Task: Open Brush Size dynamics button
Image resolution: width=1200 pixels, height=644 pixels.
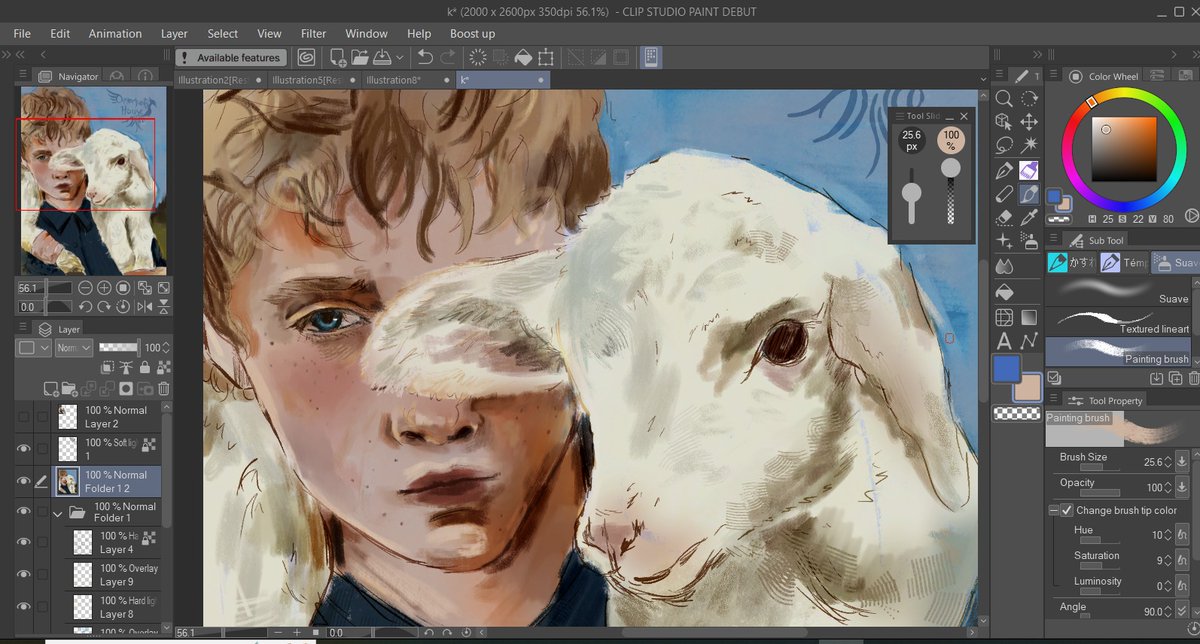Action: pos(1181,461)
